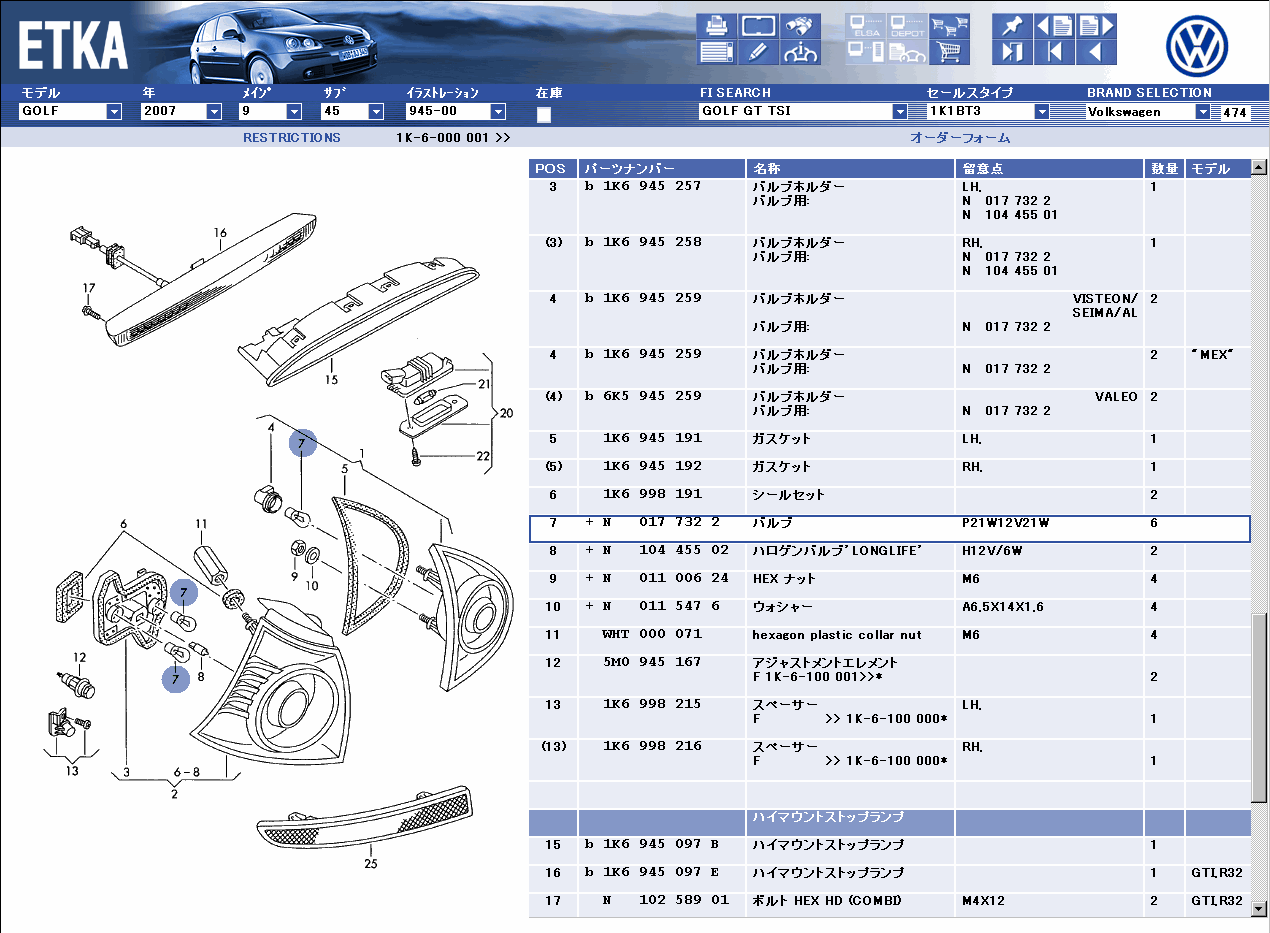Click callout number 16 in the diagram
The width and height of the screenshot is (1270, 933).
pos(220,234)
